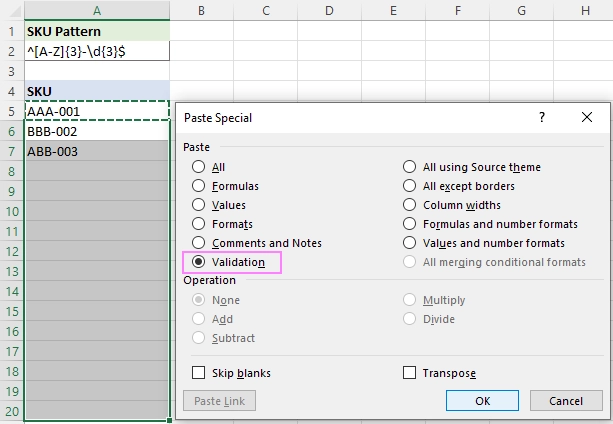This screenshot has height=424, width=613.
Task: Select column D header
Action: [329, 11]
